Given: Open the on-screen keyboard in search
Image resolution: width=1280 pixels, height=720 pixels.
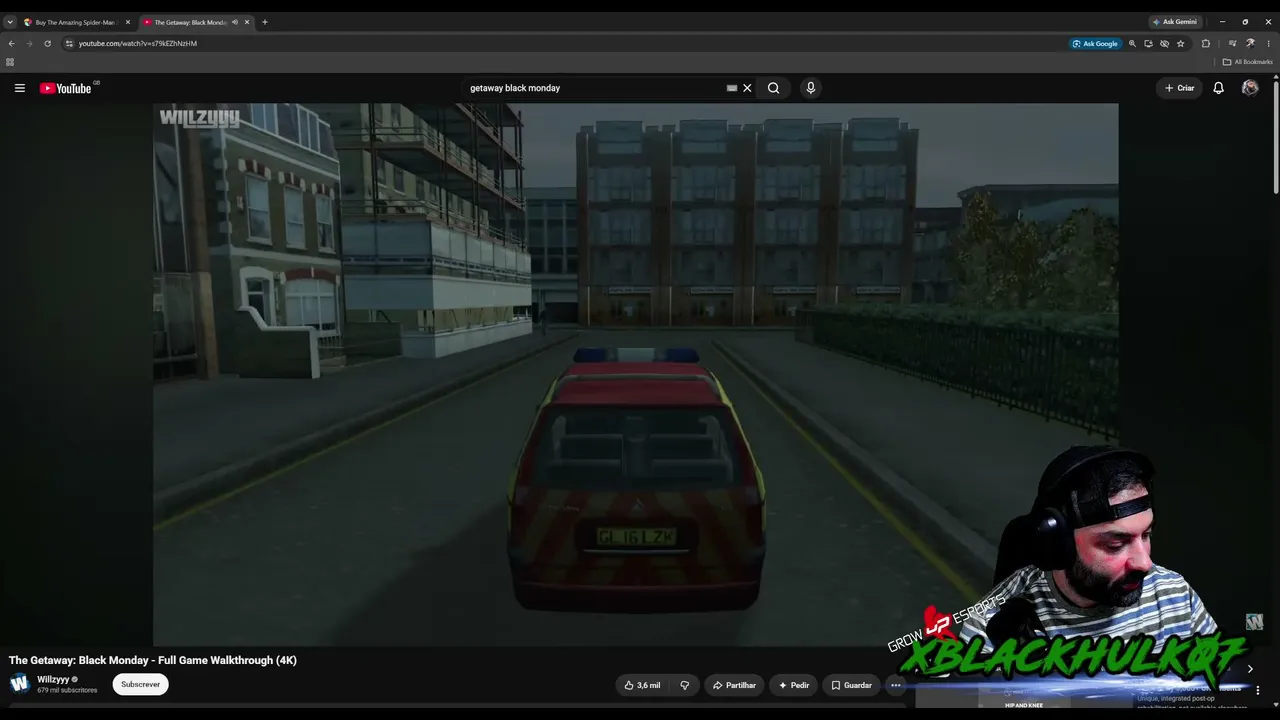Looking at the screenshot, I should pyautogui.click(x=732, y=88).
